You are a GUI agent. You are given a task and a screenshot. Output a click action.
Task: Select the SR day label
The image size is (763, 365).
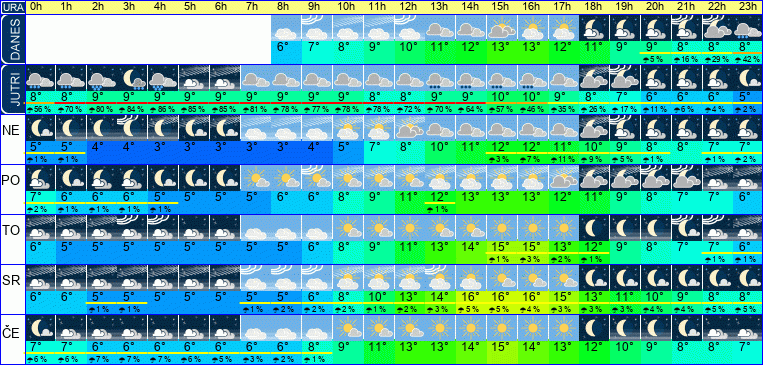click(10, 281)
